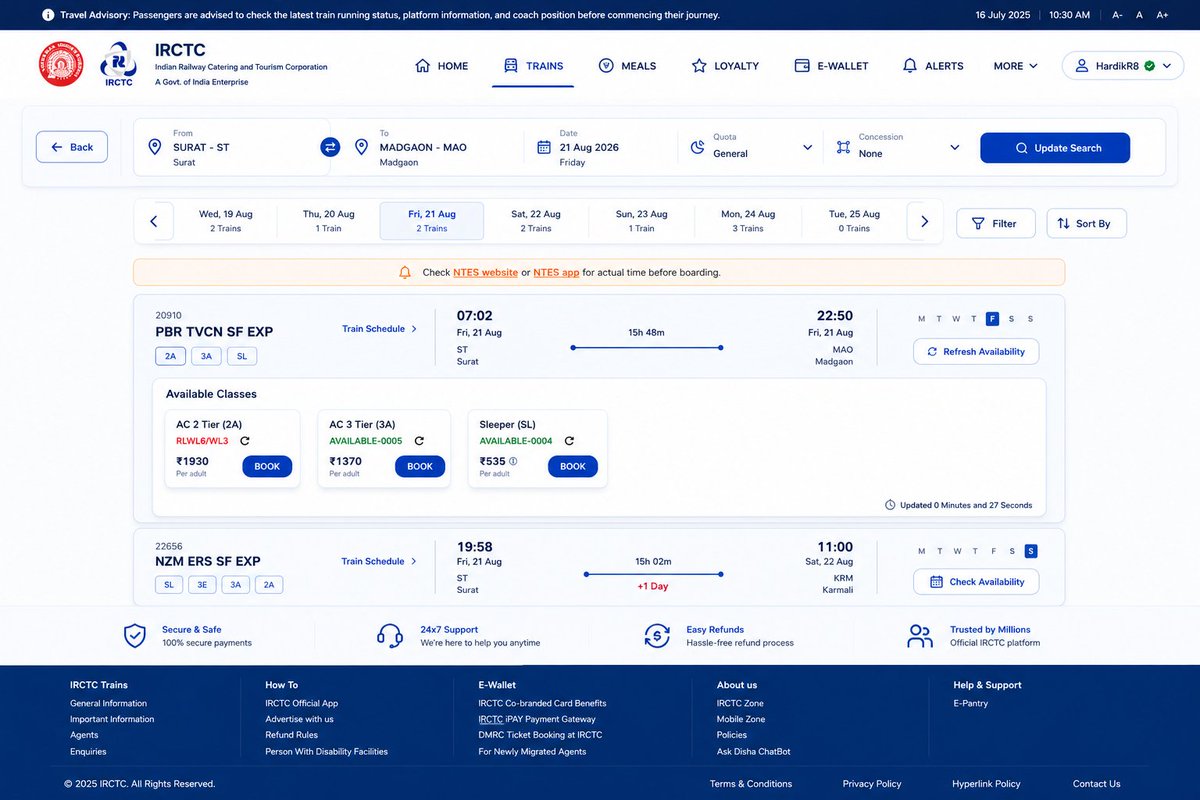The width and height of the screenshot is (1200, 800).
Task: Click the 24x7 Support headset icon
Action: 390,636
